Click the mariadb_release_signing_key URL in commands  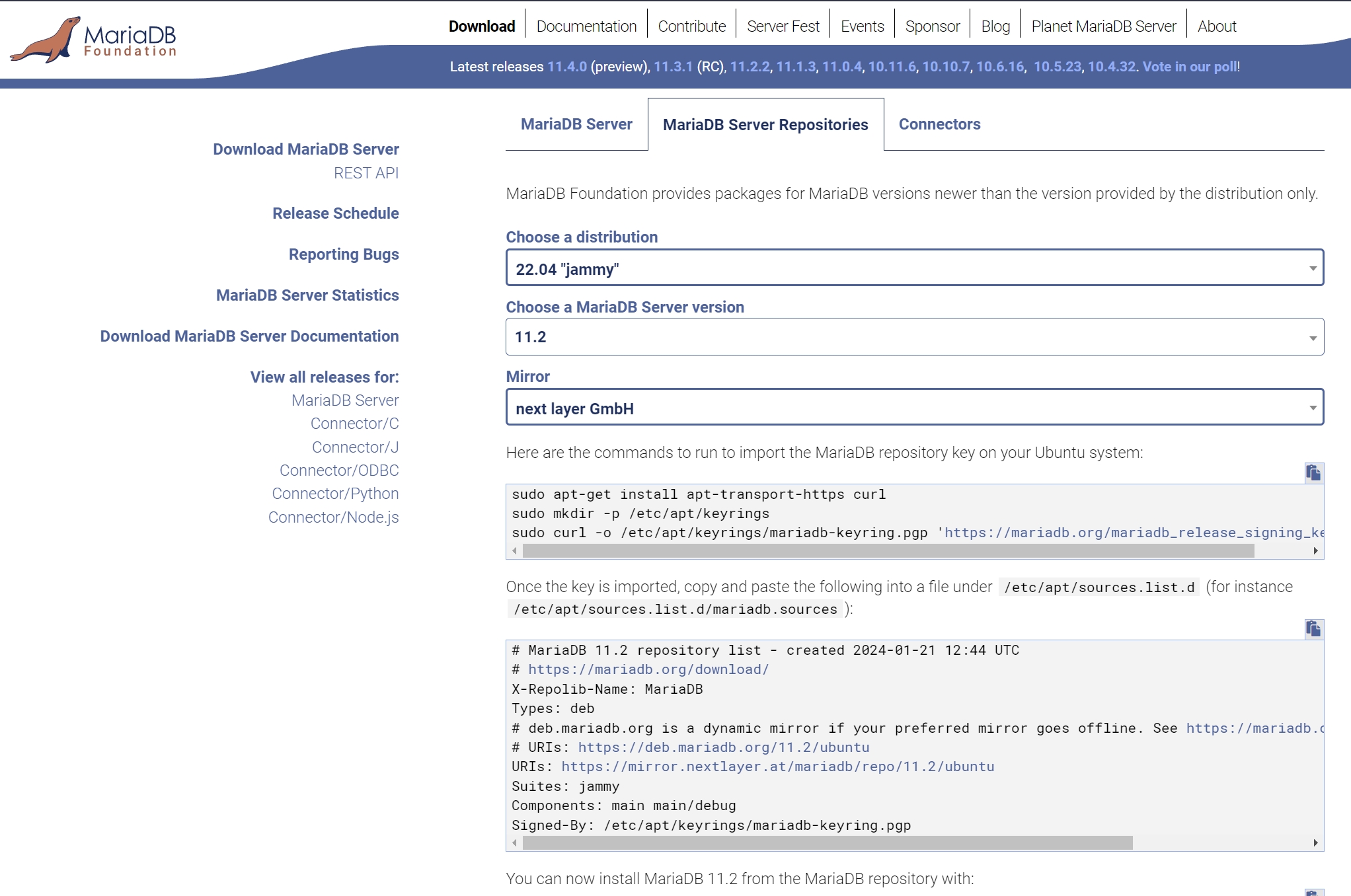click(x=1134, y=533)
